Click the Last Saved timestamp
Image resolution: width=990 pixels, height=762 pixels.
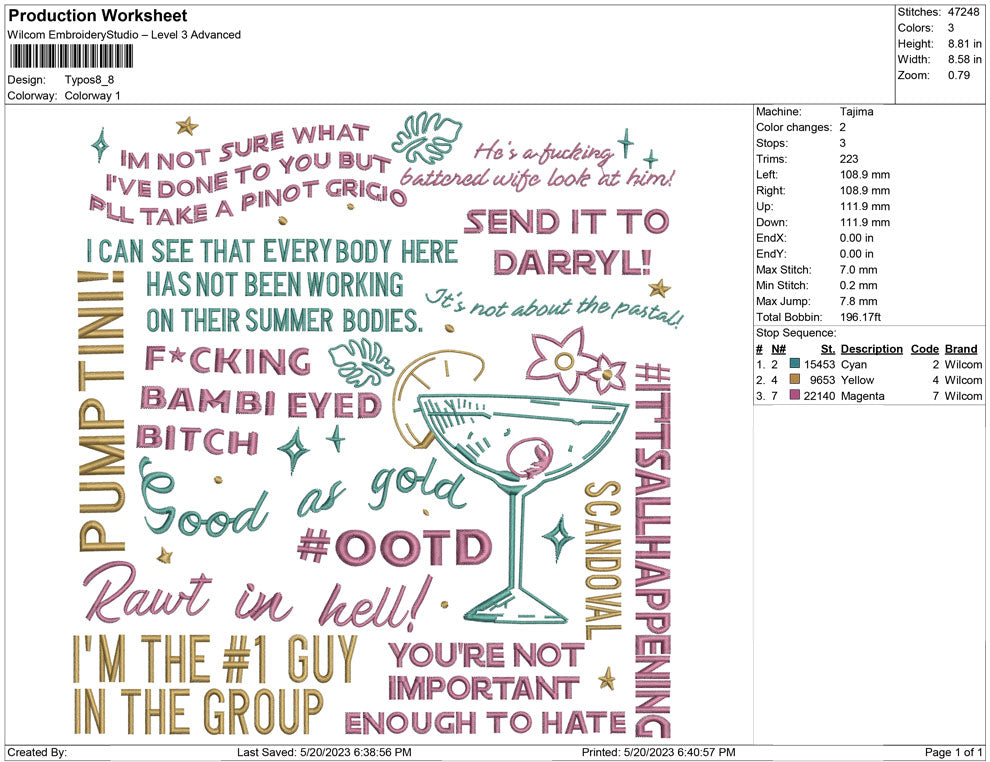pos(324,752)
